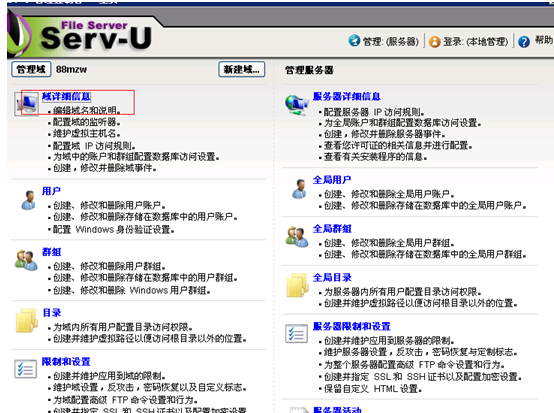Open the 管理 (服务器) menu in header
The width and height of the screenshot is (554, 413).
click(x=384, y=41)
